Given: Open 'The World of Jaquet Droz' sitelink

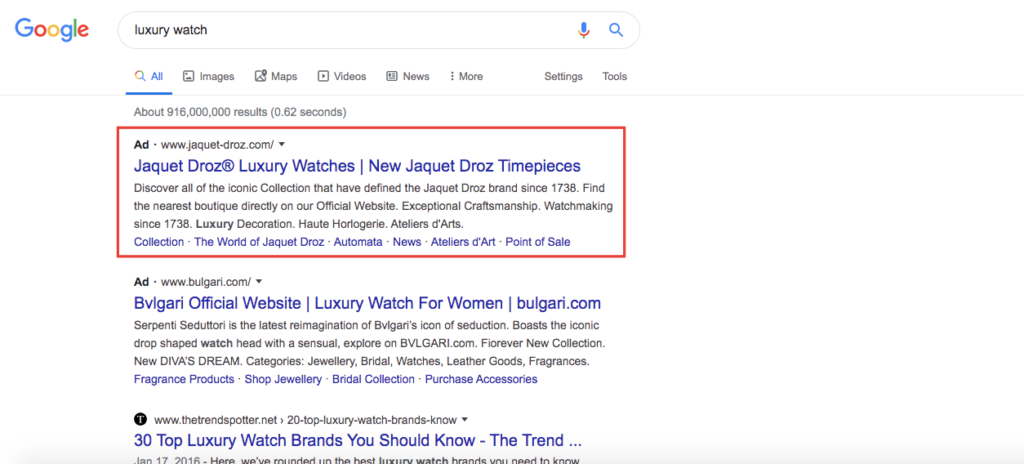Looking at the screenshot, I should 259,242.
